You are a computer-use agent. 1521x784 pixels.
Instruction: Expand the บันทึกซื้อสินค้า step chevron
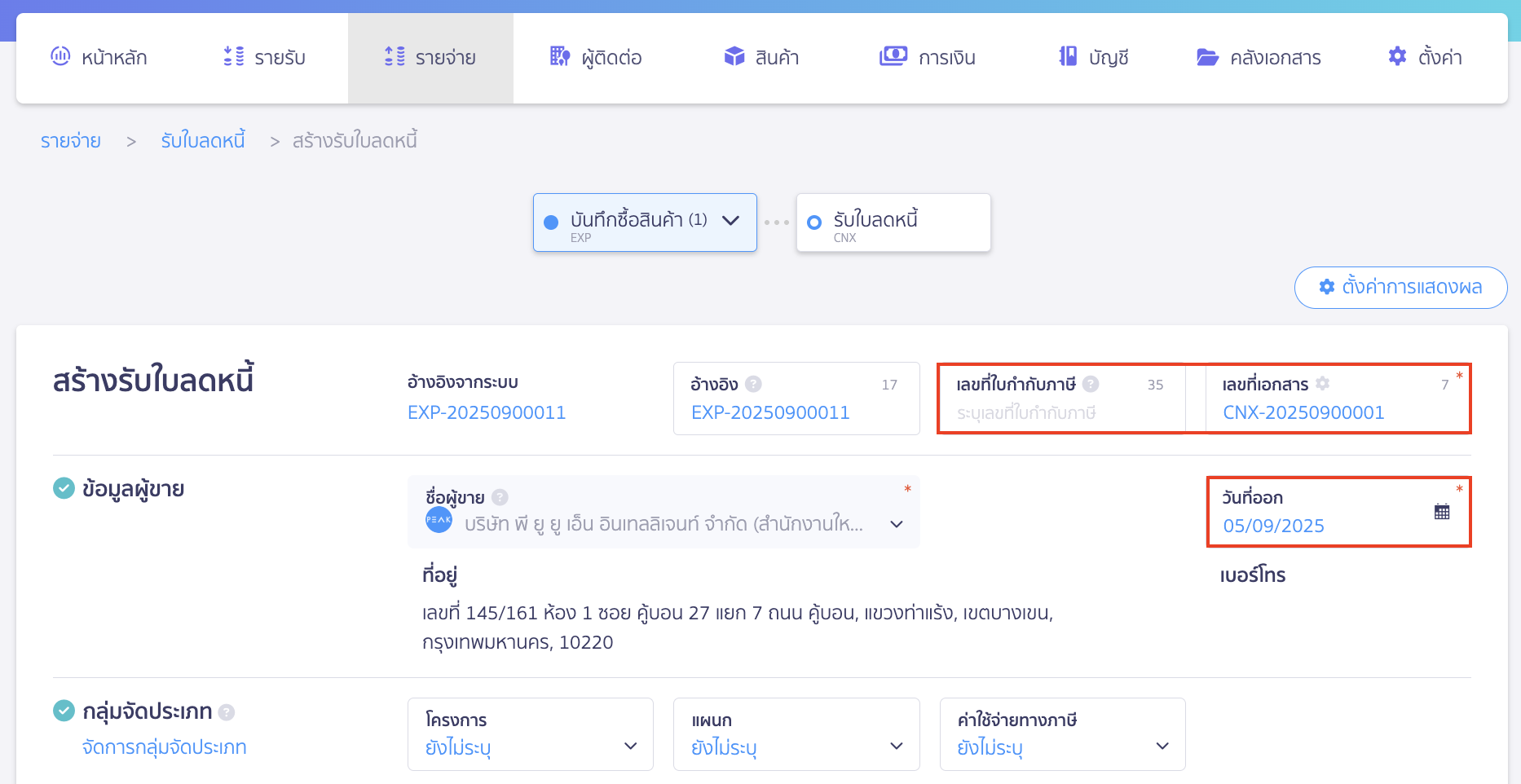(x=731, y=222)
